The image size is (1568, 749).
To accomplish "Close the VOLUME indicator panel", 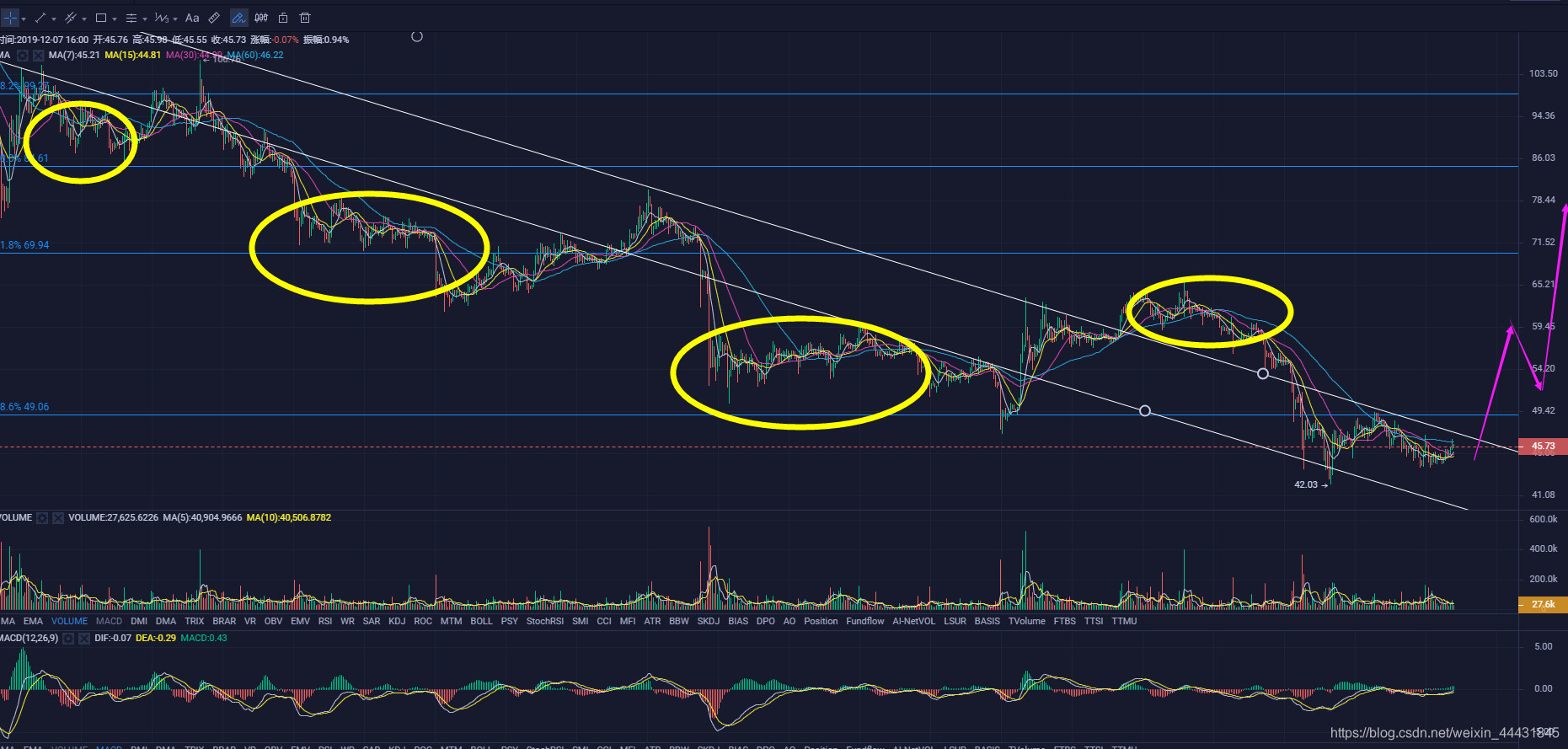I will 58,518.
